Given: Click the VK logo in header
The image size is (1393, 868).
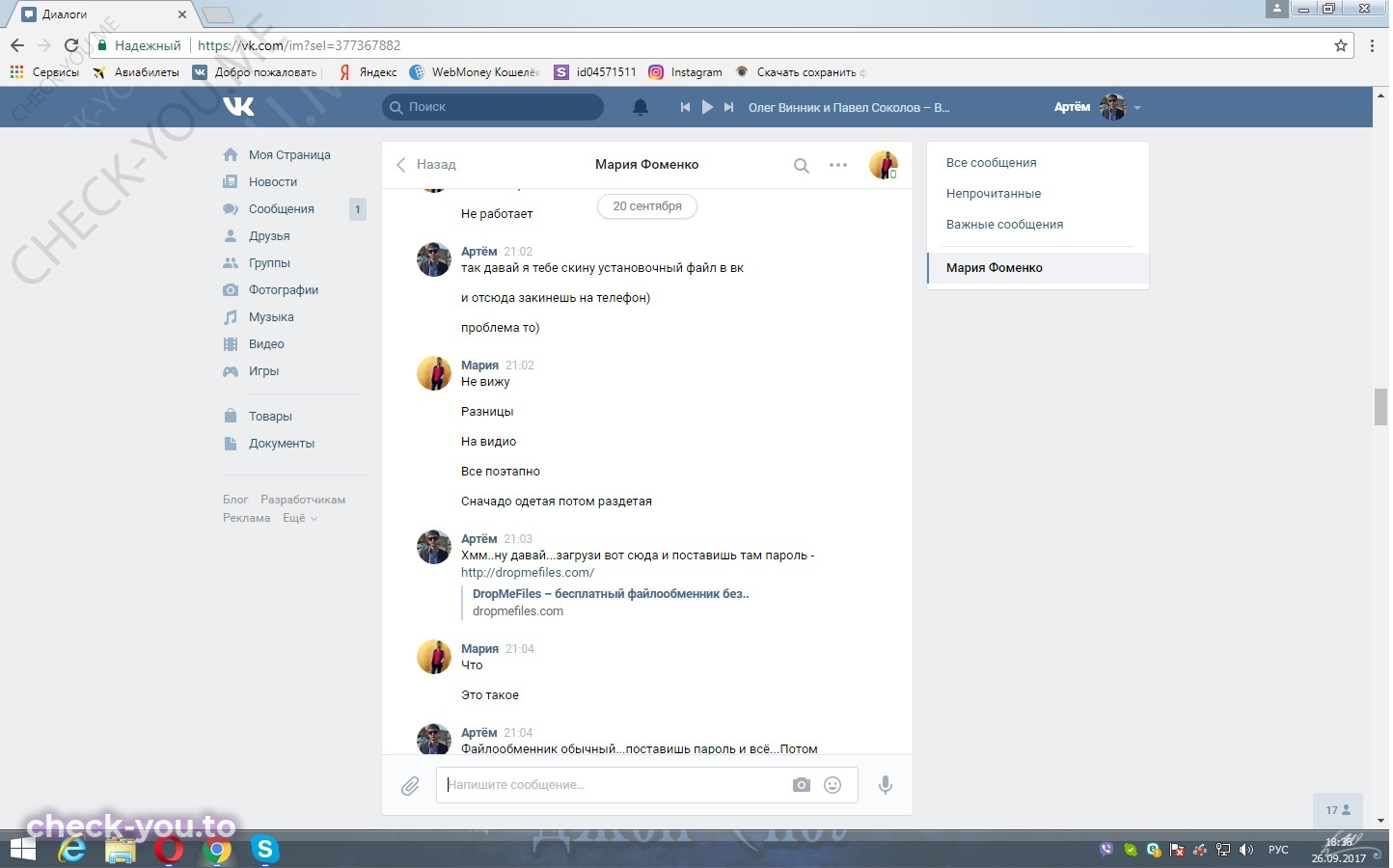Looking at the screenshot, I should pyautogui.click(x=238, y=107).
